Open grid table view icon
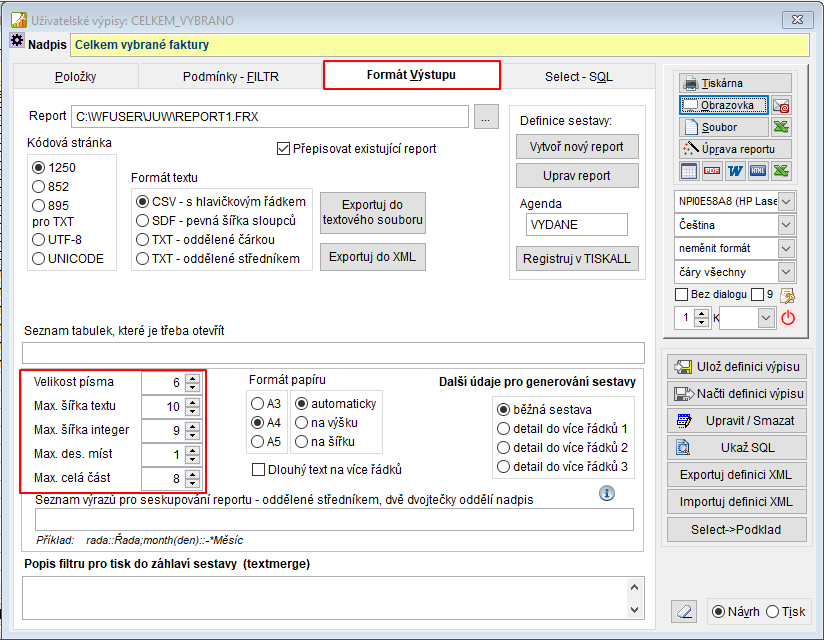Viewport: 824px width, 640px height. click(688, 171)
